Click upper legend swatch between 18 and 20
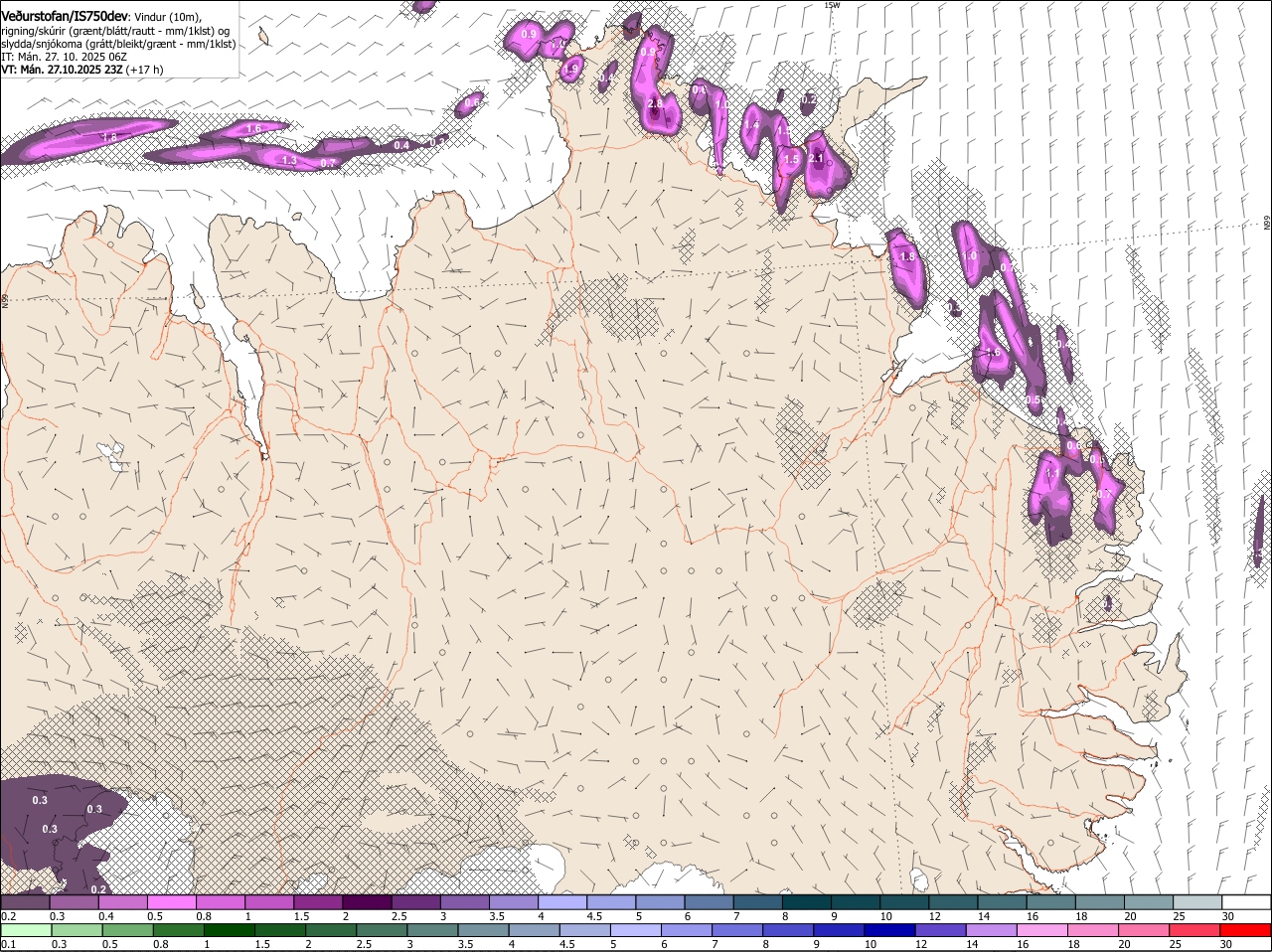Viewport: 1272px width, 952px height. (x=1099, y=902)
